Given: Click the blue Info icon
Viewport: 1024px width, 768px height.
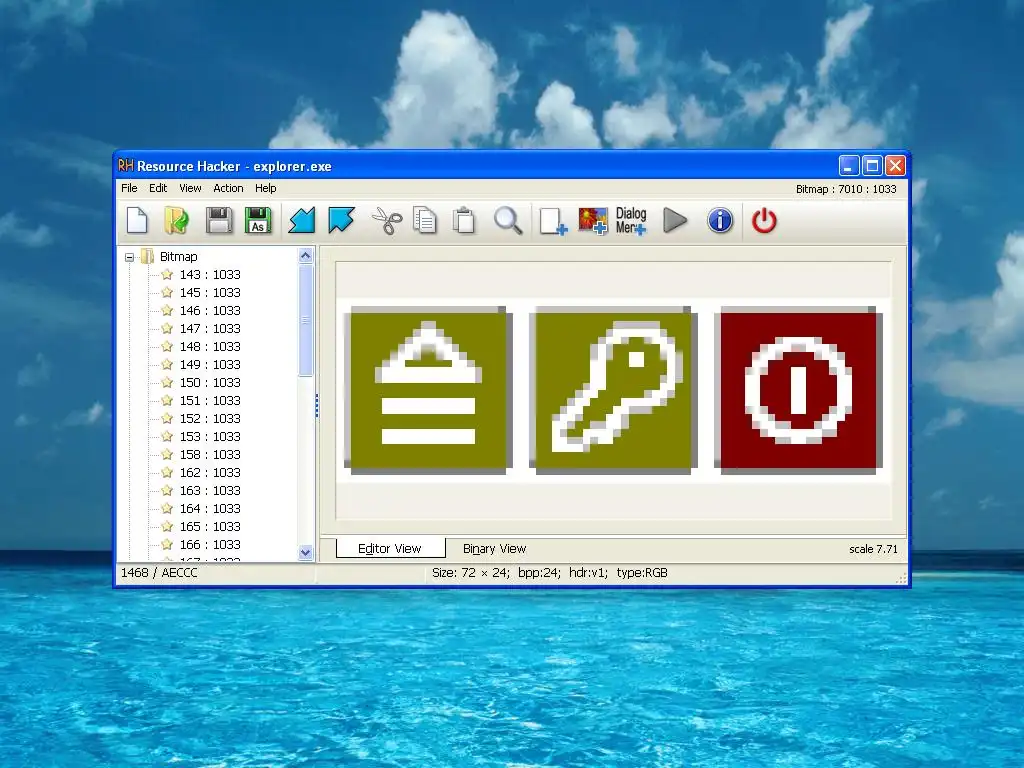Looking at the screenshot, I should [x=720, y=220].
